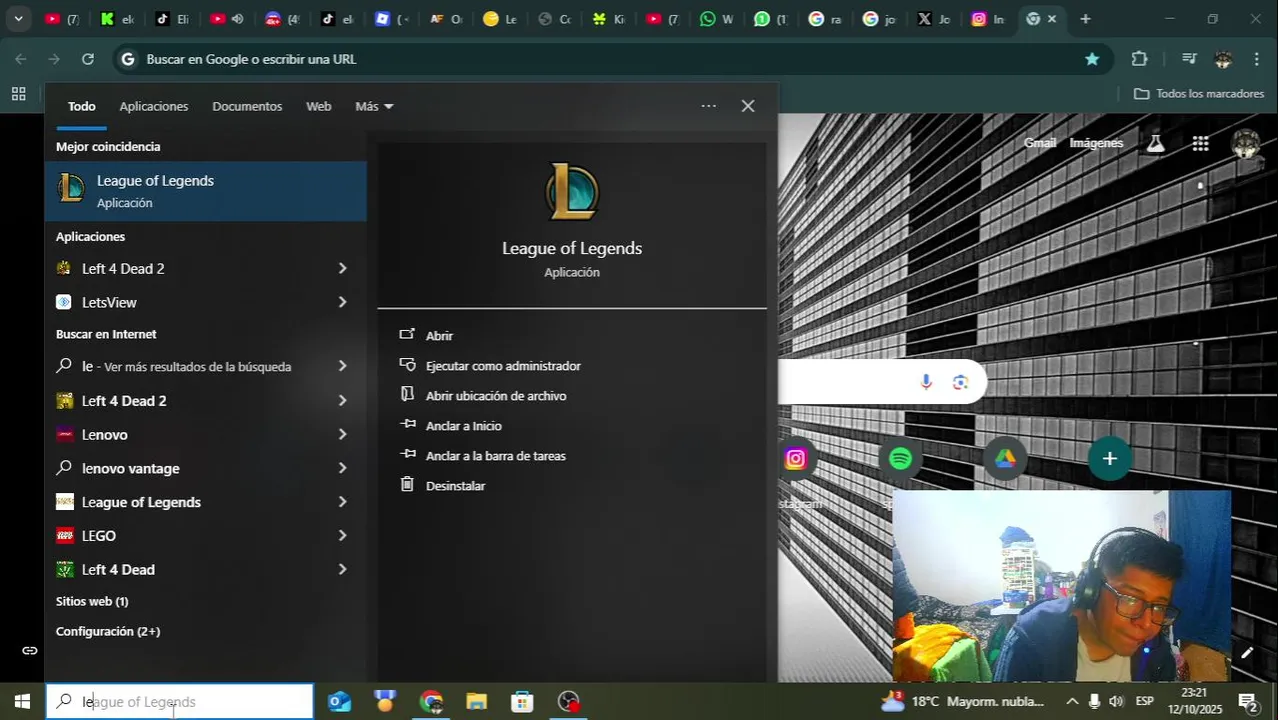Click the Outlook icon on the taskbar
Image resolution: width=1278 pixels, height=720 pixels.
(340, 702)
